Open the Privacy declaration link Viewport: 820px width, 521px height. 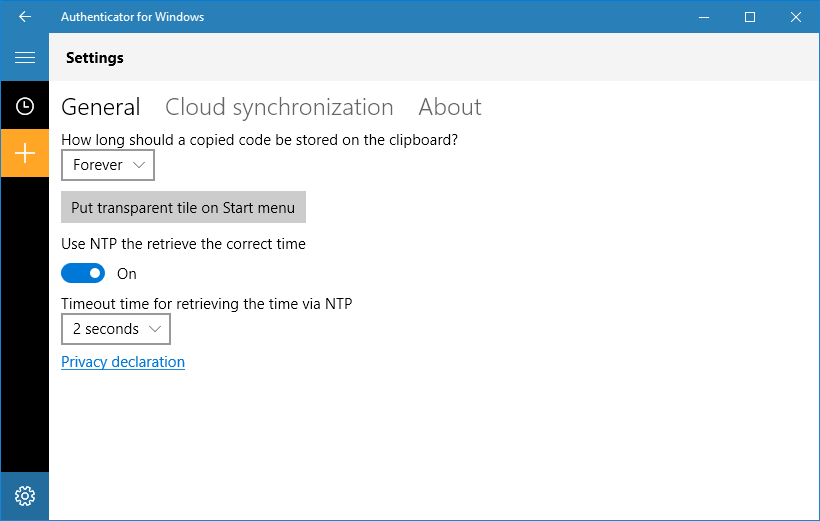(123, 362)
